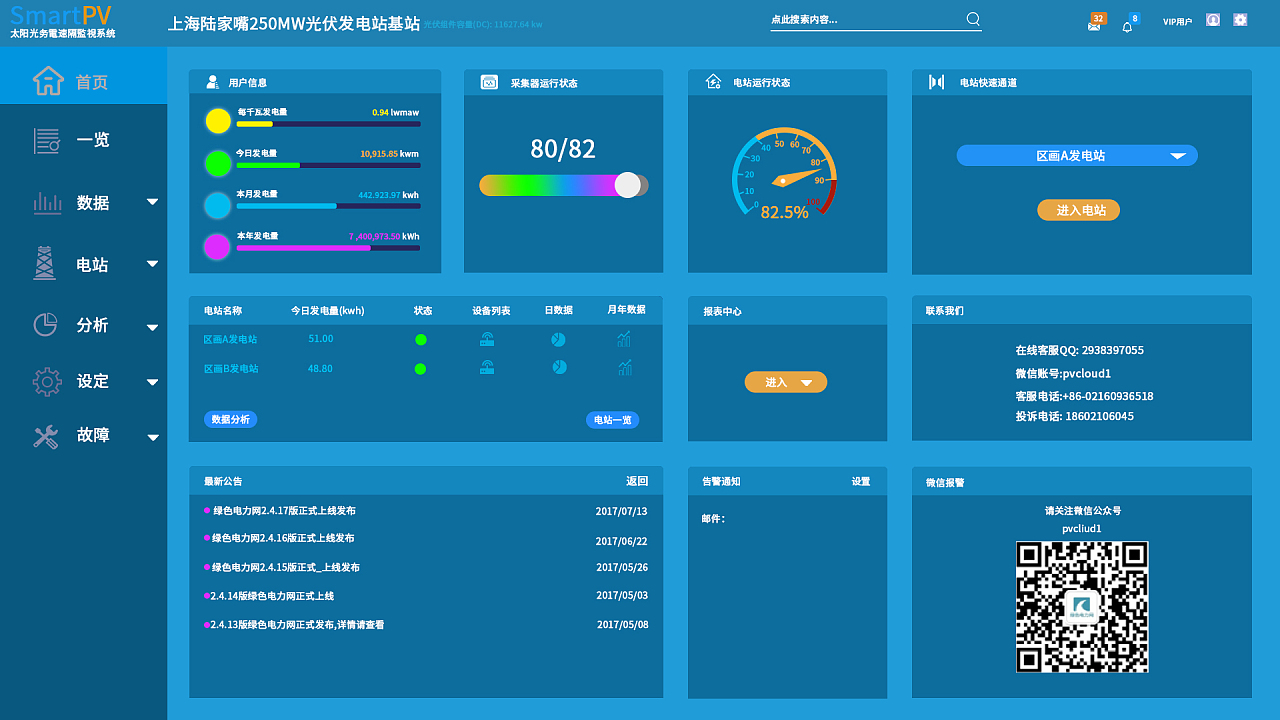Open device list icon for 区画A发电站
Screen dimensions: 1280x720
(487, 339)
